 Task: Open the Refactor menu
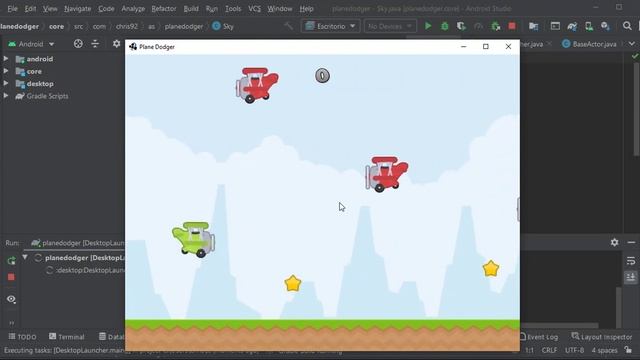click(164, 9)
